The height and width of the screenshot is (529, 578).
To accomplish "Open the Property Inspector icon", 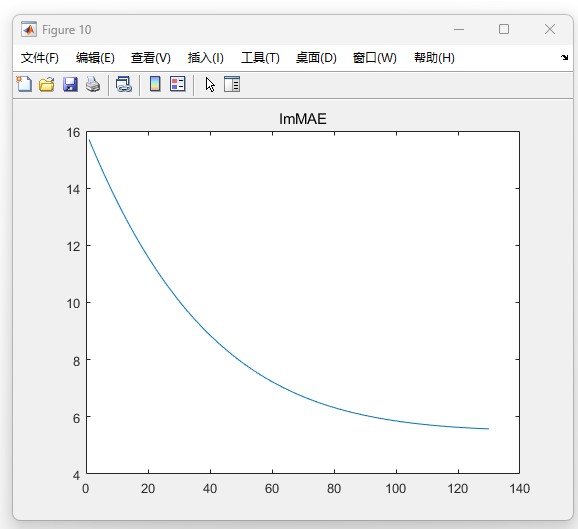I will (232, 84).
